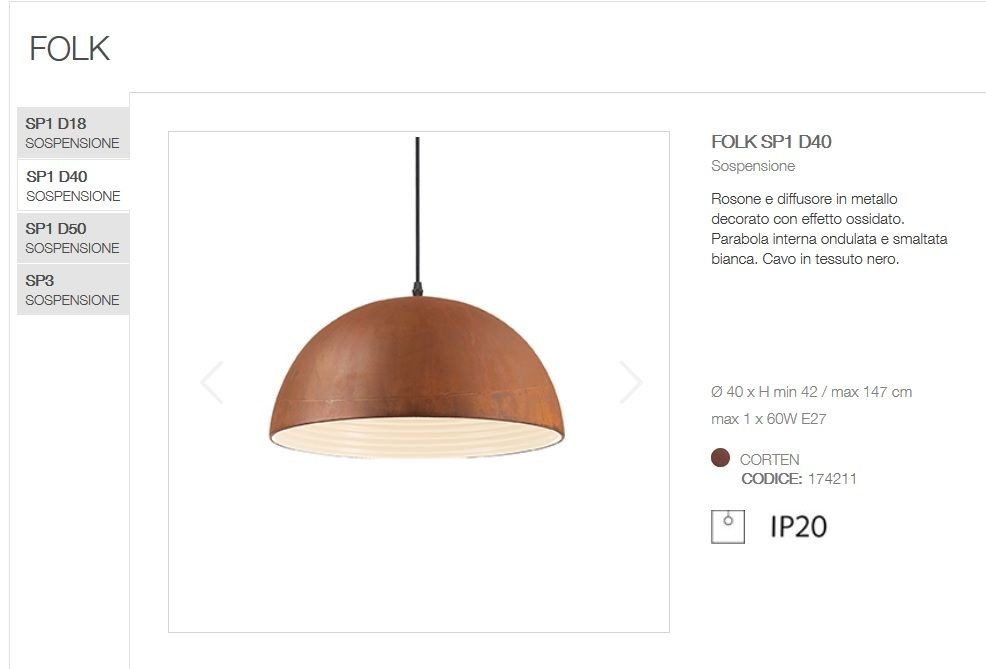Click the previous image arrow
This screenshot has width=986, height=669.
click(212, 382)
